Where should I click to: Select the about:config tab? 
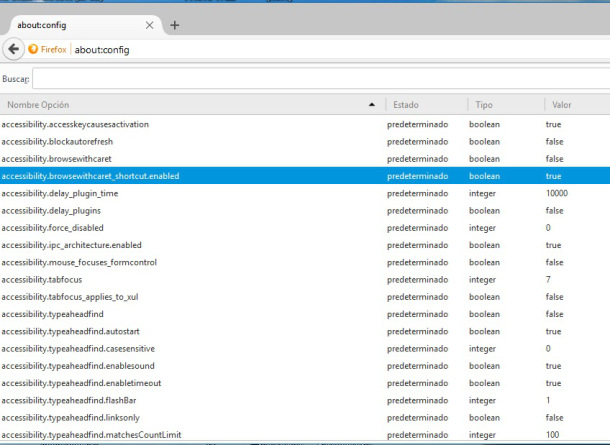(70, 25)
